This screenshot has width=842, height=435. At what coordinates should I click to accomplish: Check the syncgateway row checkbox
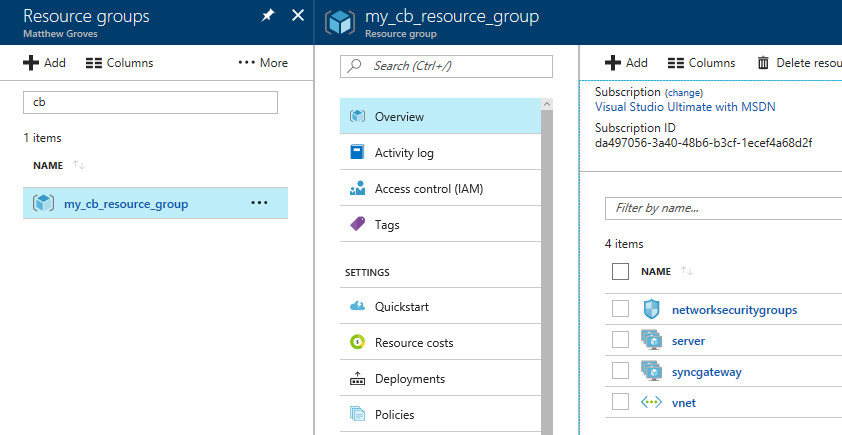tap(620, 371)
